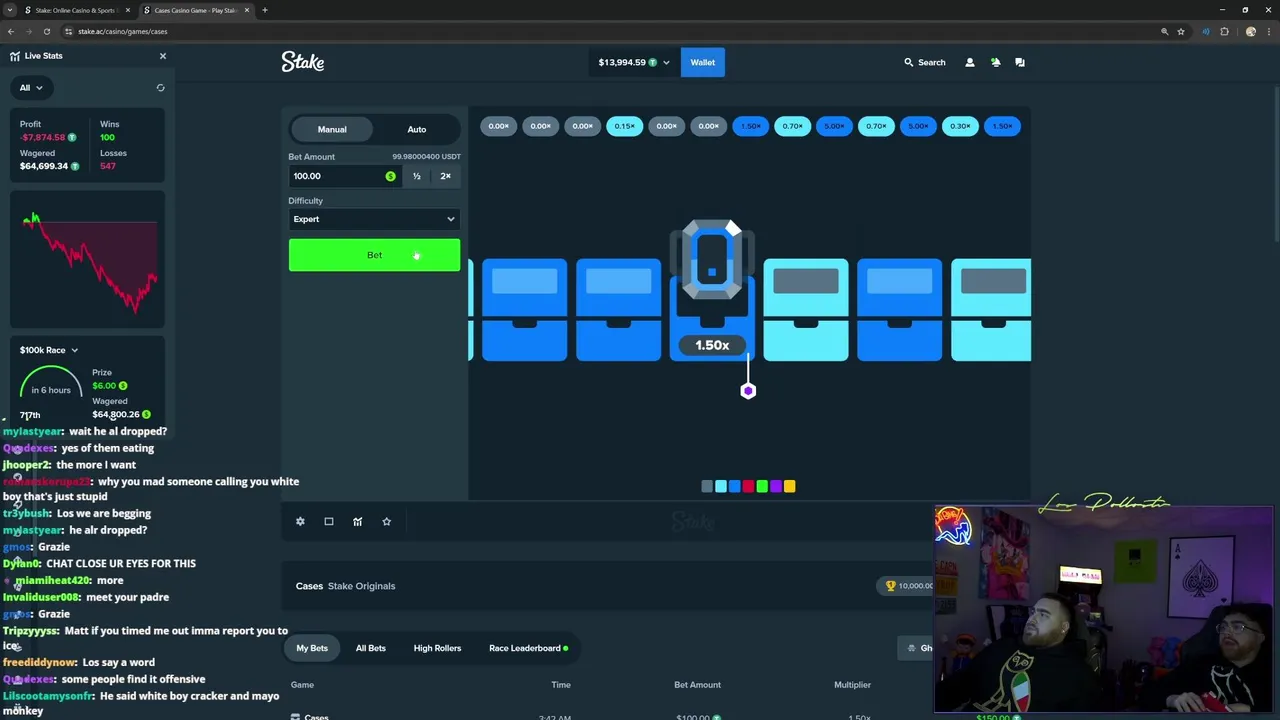Open notifications bell icon
Screen dimensions: 1280x720
[995, 62]
